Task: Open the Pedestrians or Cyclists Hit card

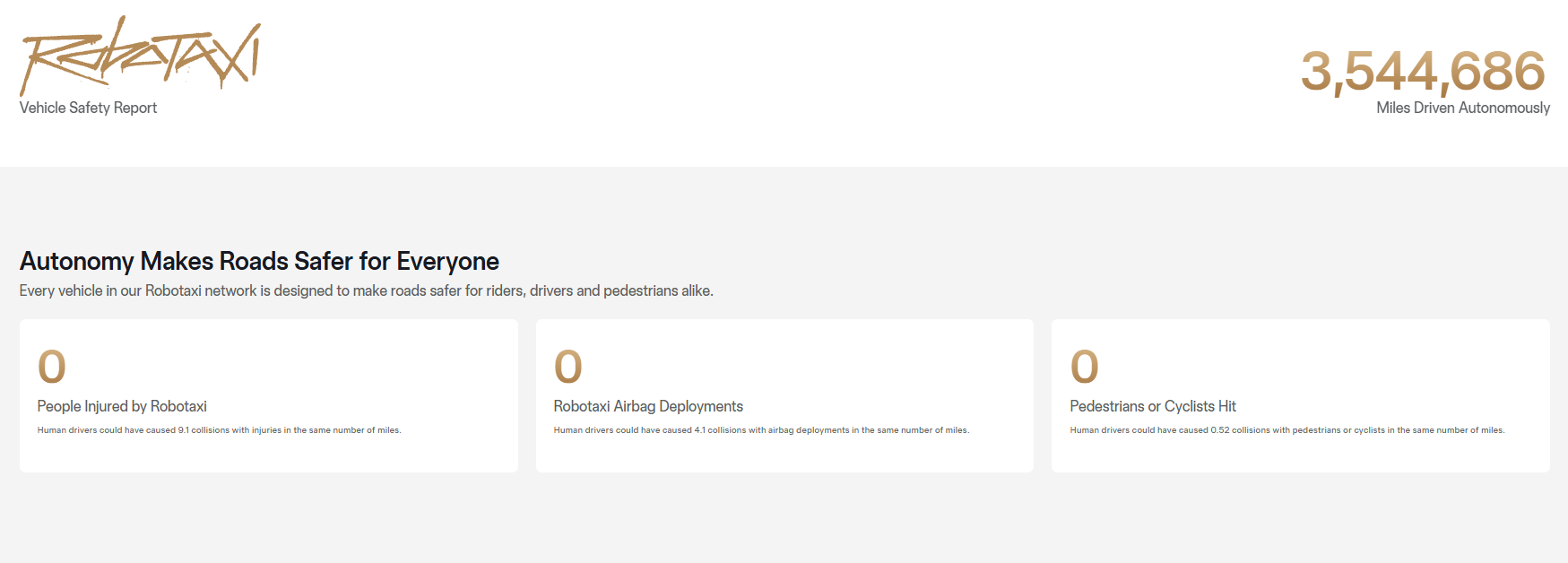Action: [x=1301, y=395]
